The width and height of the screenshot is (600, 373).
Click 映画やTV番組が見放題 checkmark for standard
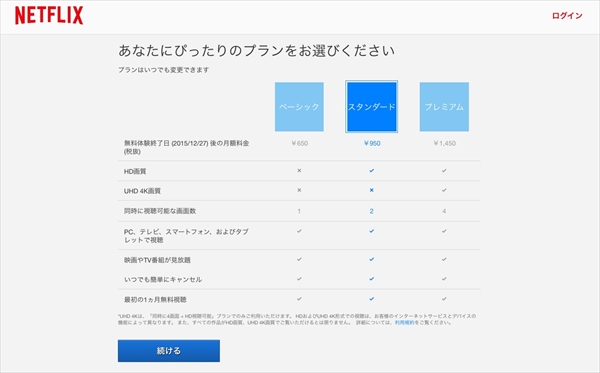point(372,259)
